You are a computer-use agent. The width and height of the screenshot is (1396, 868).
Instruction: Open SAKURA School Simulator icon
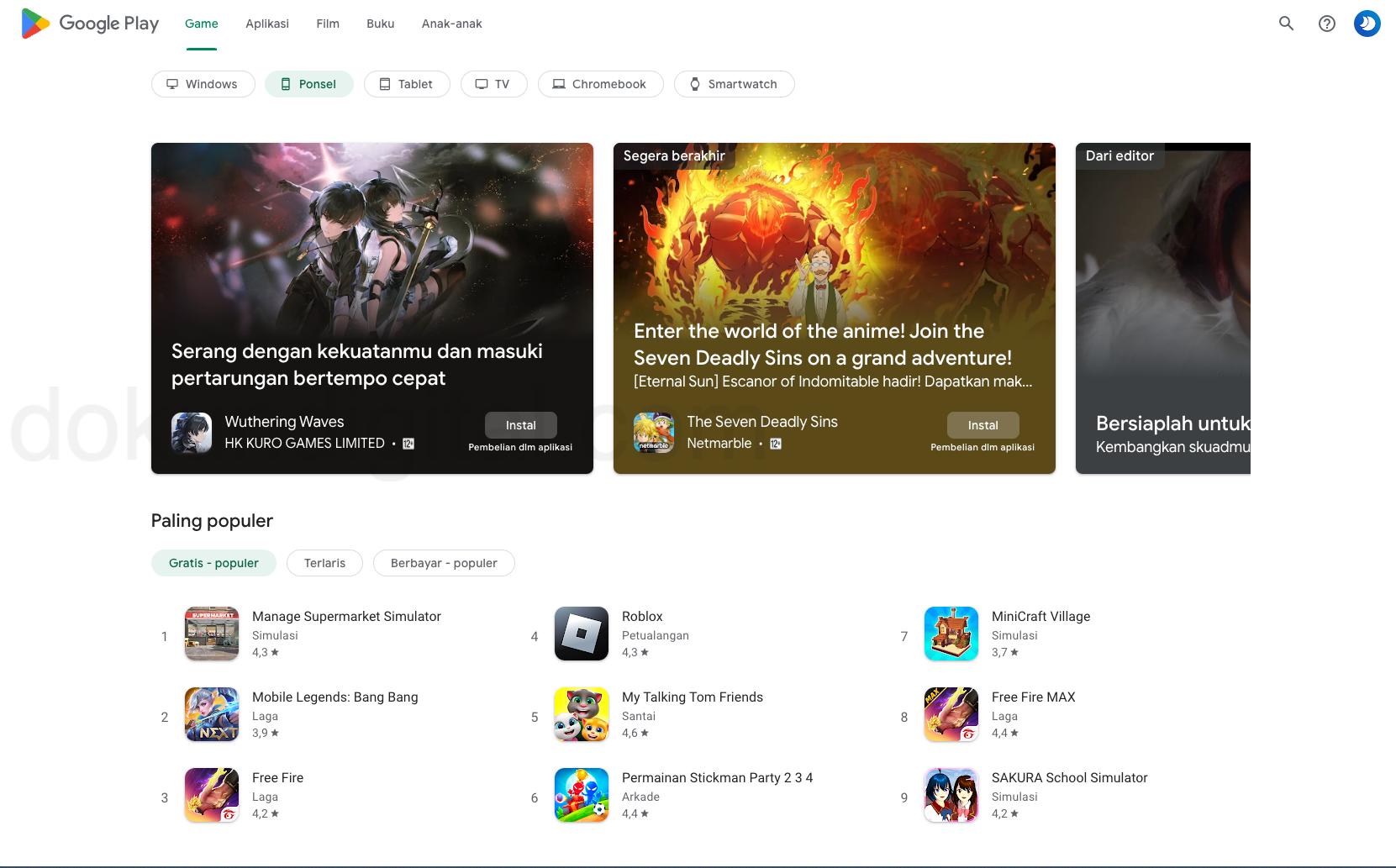pyautogui.click(x=951, y=795)
